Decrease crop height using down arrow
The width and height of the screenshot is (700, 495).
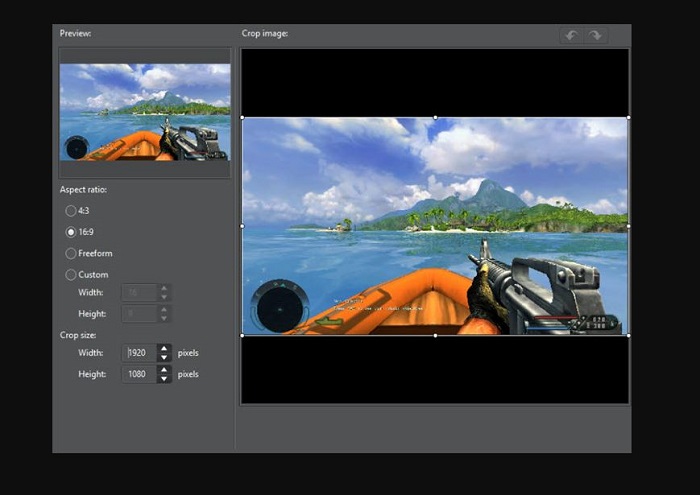[164, 379]
